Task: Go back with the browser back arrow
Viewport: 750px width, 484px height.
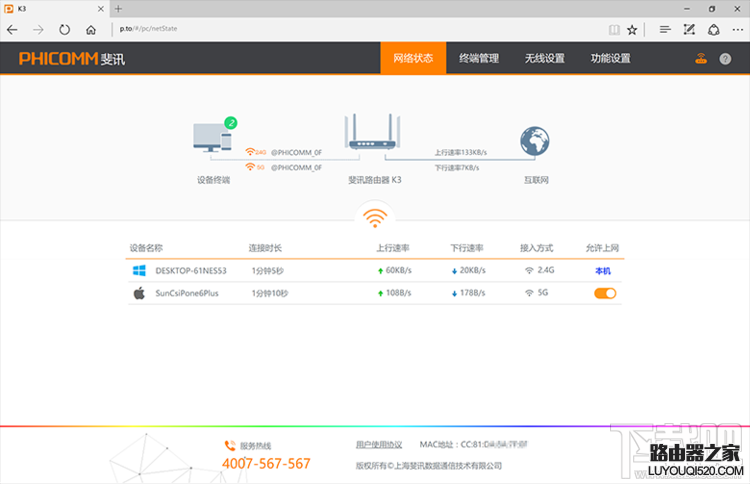Action: point(12,30)
